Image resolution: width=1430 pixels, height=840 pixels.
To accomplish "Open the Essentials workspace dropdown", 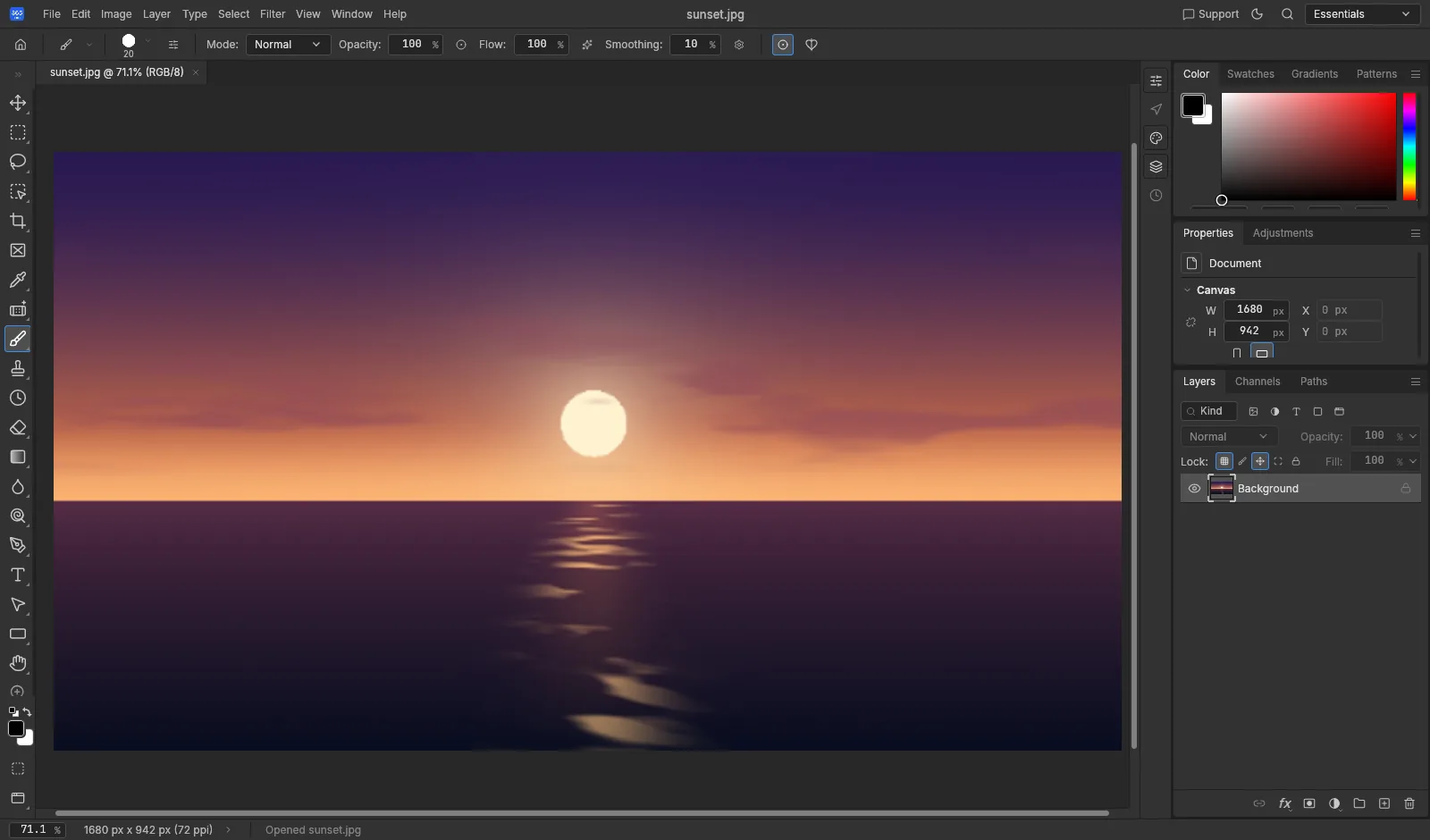I will tap(1362, 14).
